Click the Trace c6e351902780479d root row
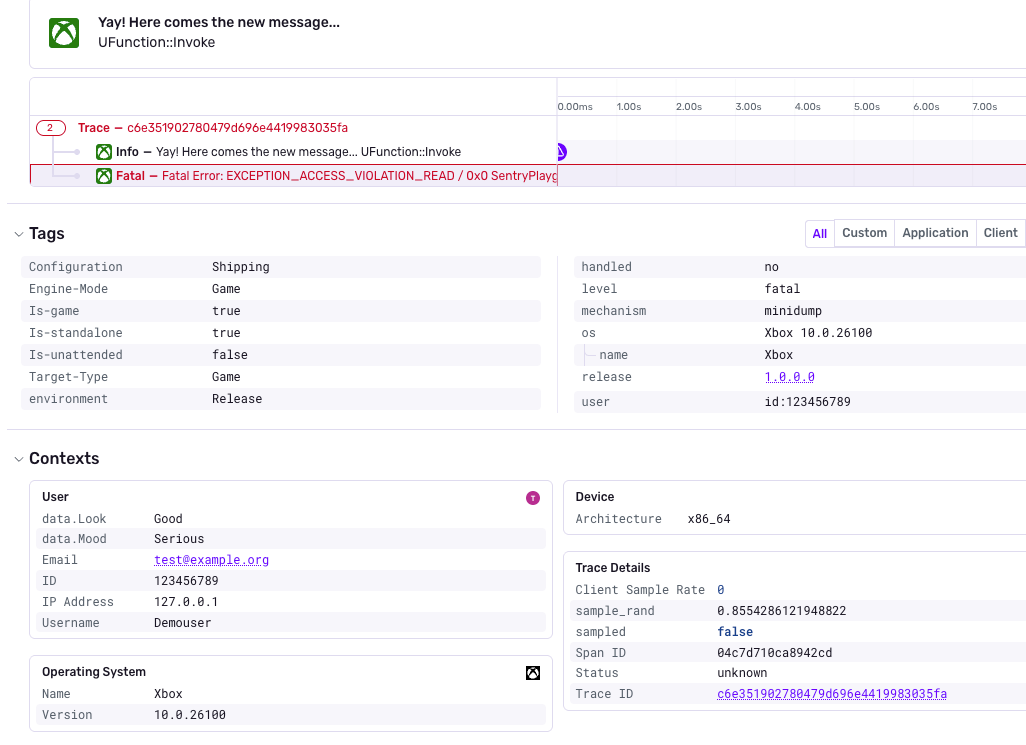 [x=213, y=128]
